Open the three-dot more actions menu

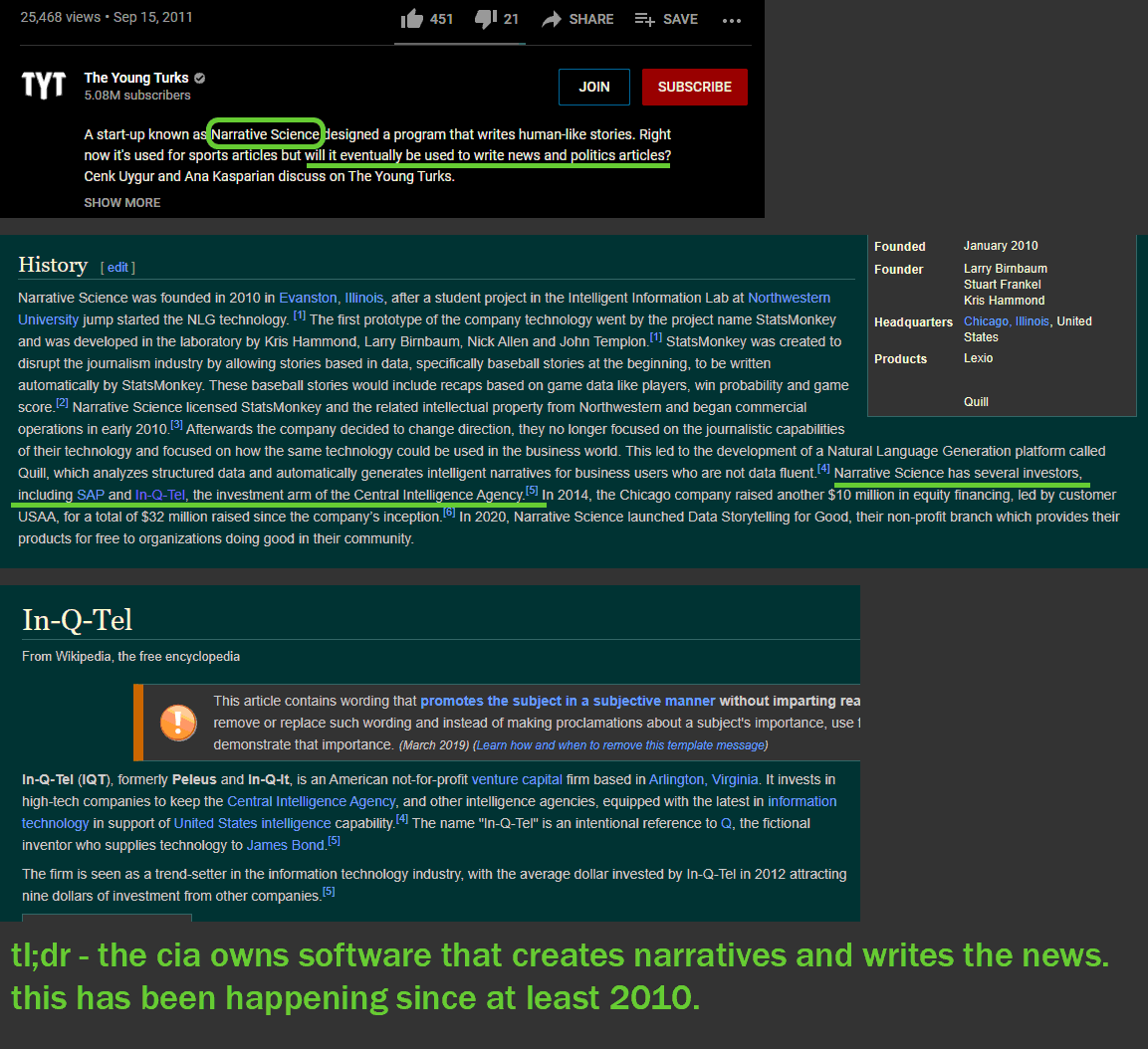click(x=731, y=20)
